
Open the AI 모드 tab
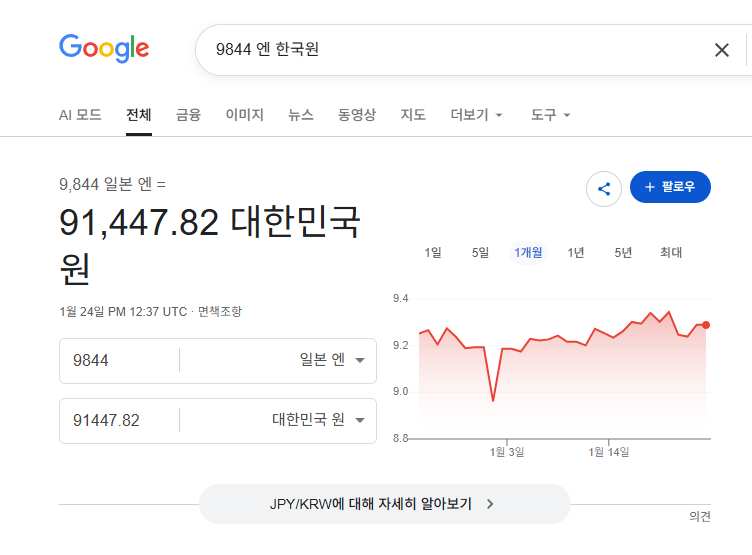click(x=80, y=115)
